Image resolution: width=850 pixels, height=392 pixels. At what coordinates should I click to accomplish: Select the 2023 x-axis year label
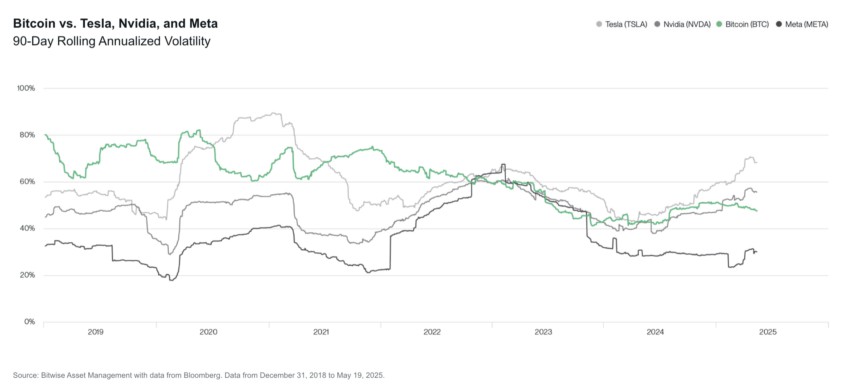[x=544, y=332]
